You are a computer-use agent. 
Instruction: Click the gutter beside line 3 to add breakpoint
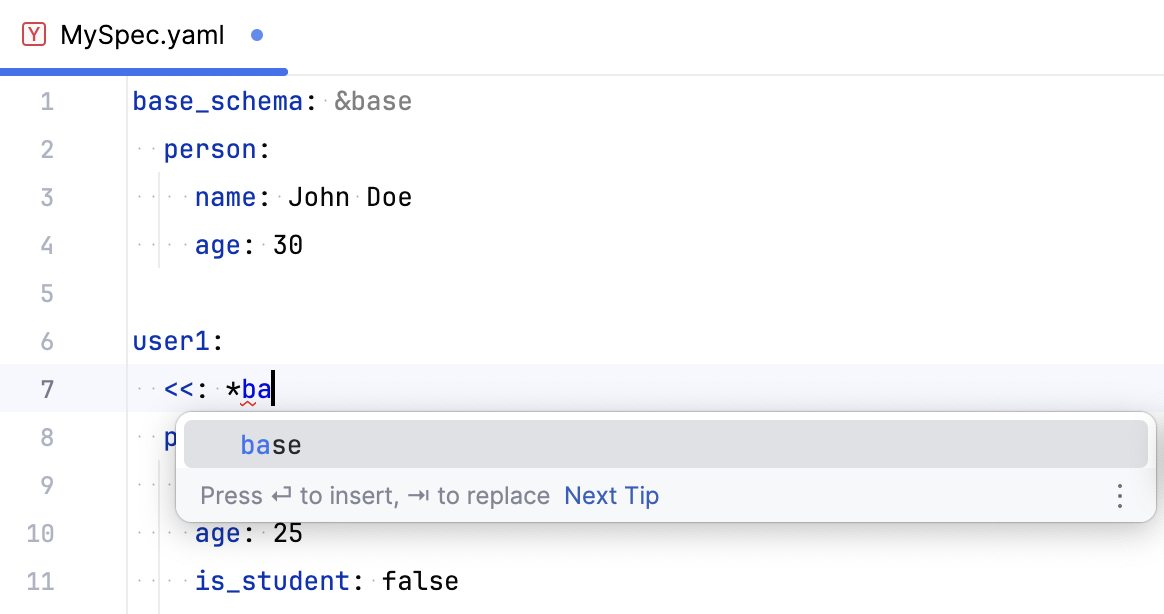[x=95, y=197]
